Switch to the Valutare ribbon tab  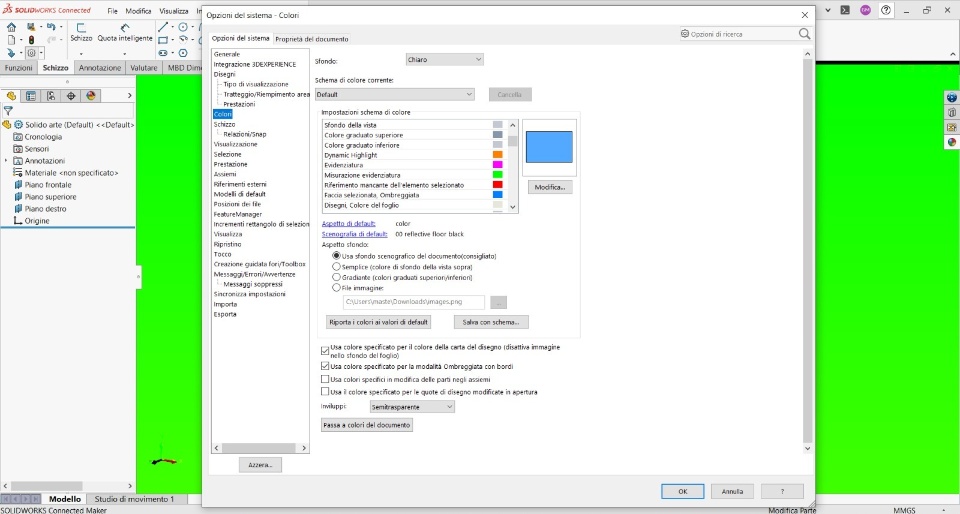(144, 68)
